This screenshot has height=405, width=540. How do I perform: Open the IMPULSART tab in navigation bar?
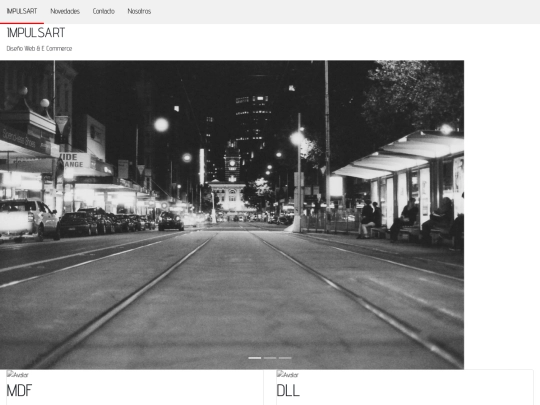pos(22,11)
